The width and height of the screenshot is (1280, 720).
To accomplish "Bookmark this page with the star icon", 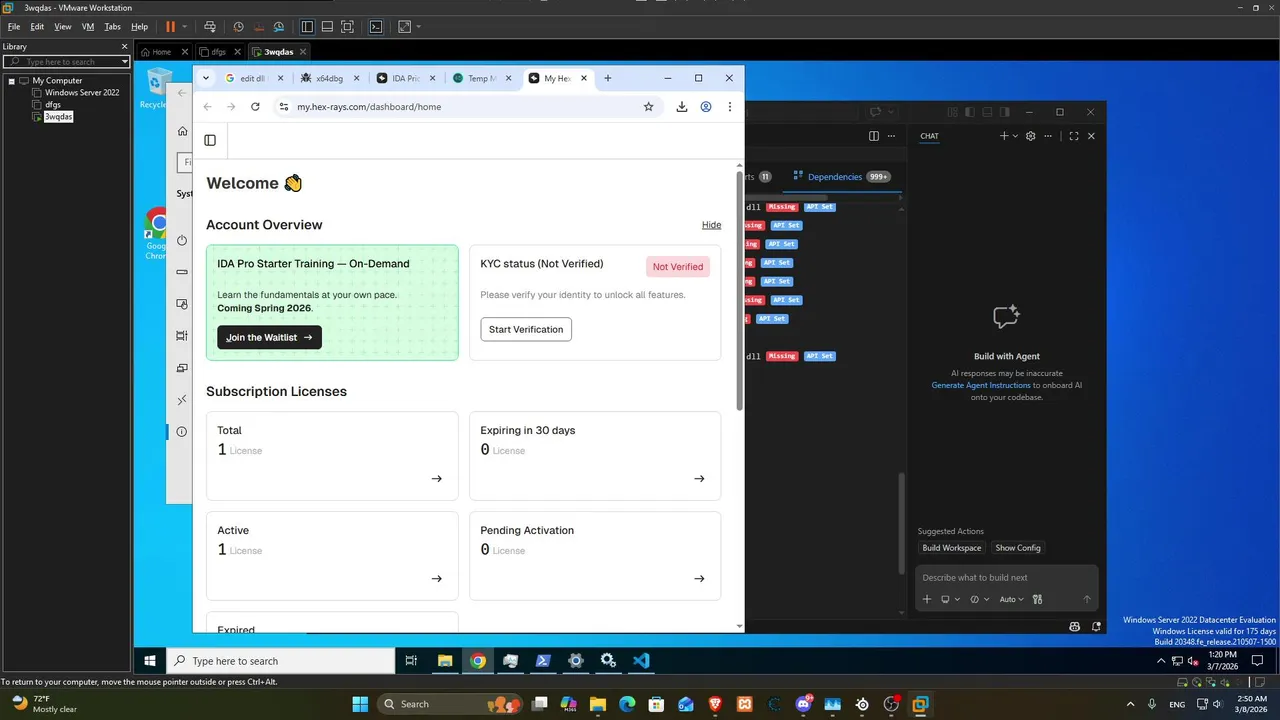I will (648, 107).
